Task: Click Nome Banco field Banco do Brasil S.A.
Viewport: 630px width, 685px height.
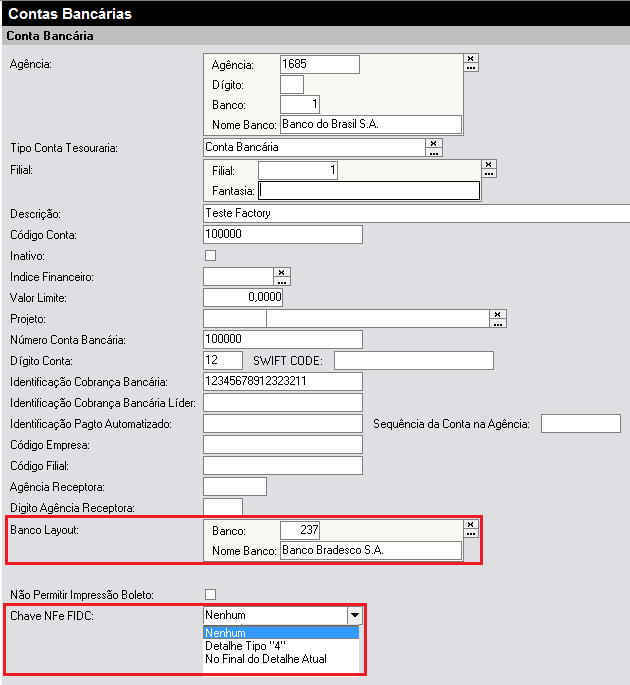Action: click(x=371, y=125)
